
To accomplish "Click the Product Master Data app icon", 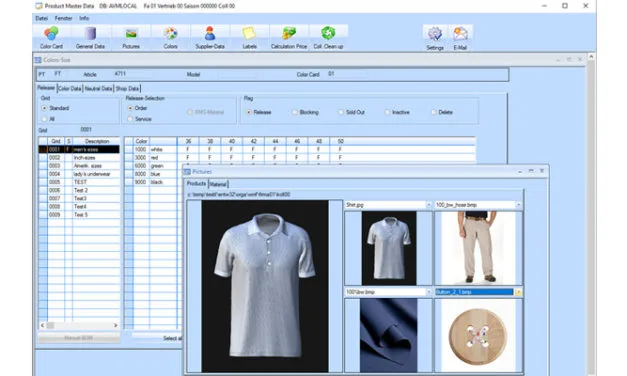I will coord(39,6).
